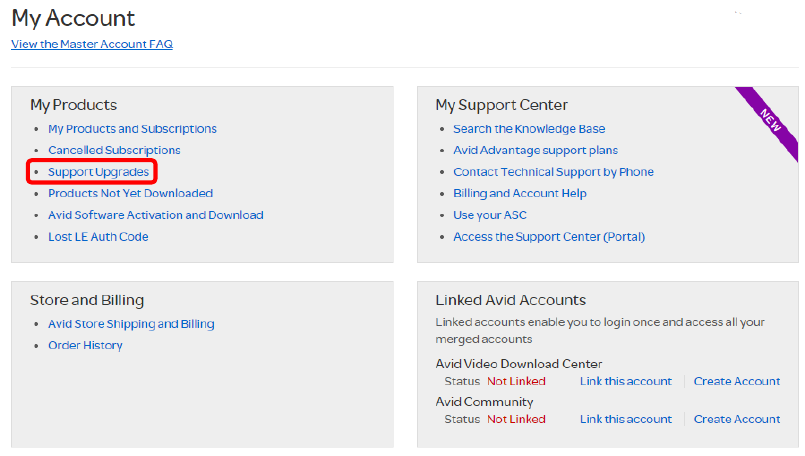View Order History
Viewport: 805px width, 456px height.
[x=85, y=345]
